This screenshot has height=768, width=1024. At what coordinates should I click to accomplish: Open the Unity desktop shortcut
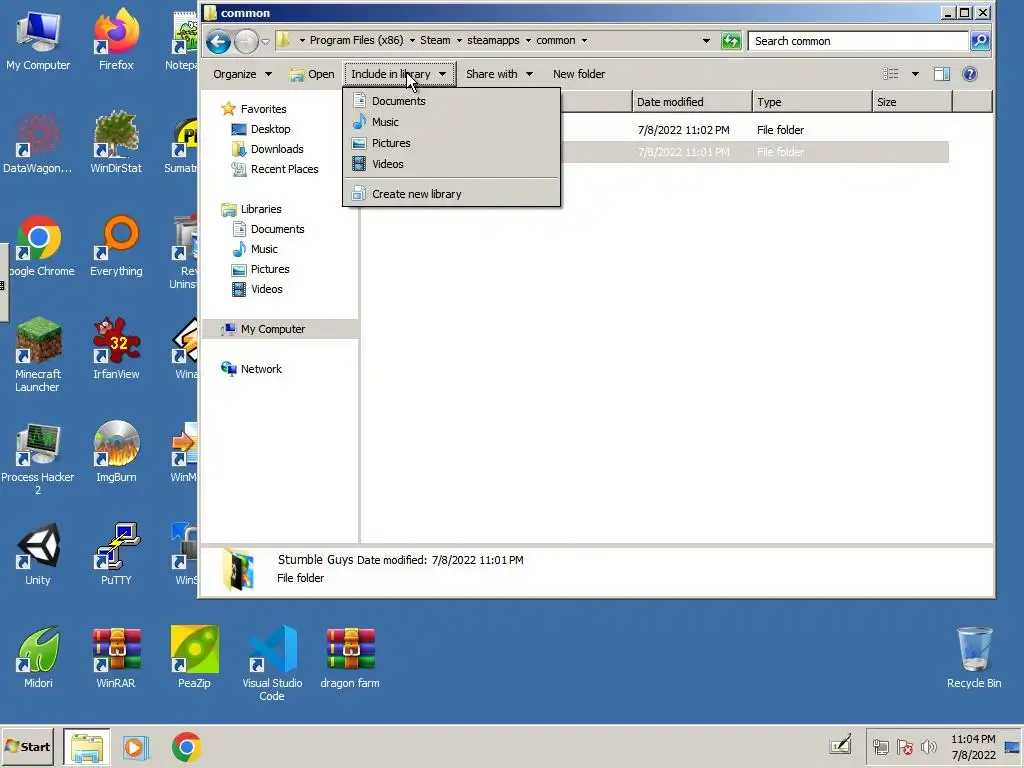38,555
